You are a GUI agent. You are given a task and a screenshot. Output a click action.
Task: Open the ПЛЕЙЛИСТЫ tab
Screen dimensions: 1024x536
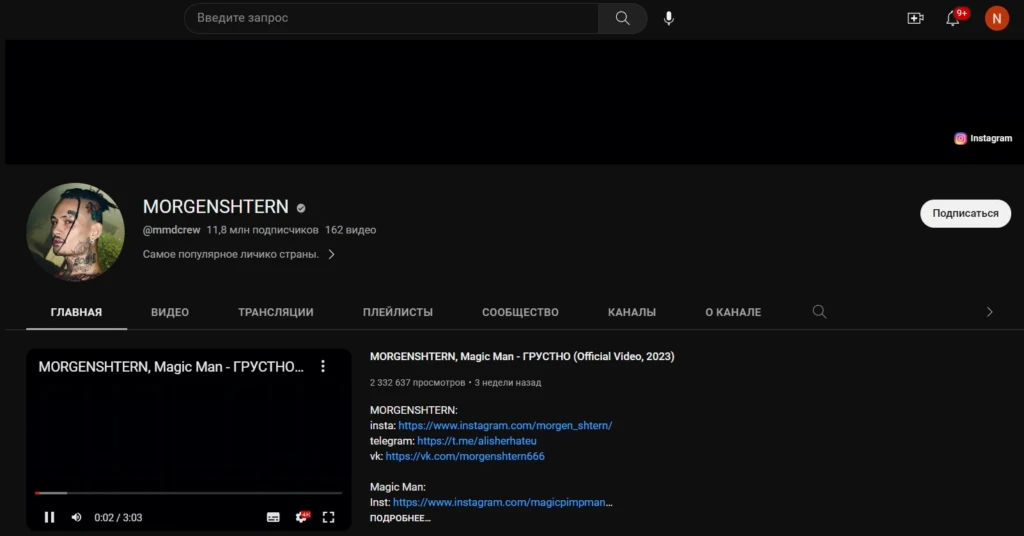tap(398, 312)
